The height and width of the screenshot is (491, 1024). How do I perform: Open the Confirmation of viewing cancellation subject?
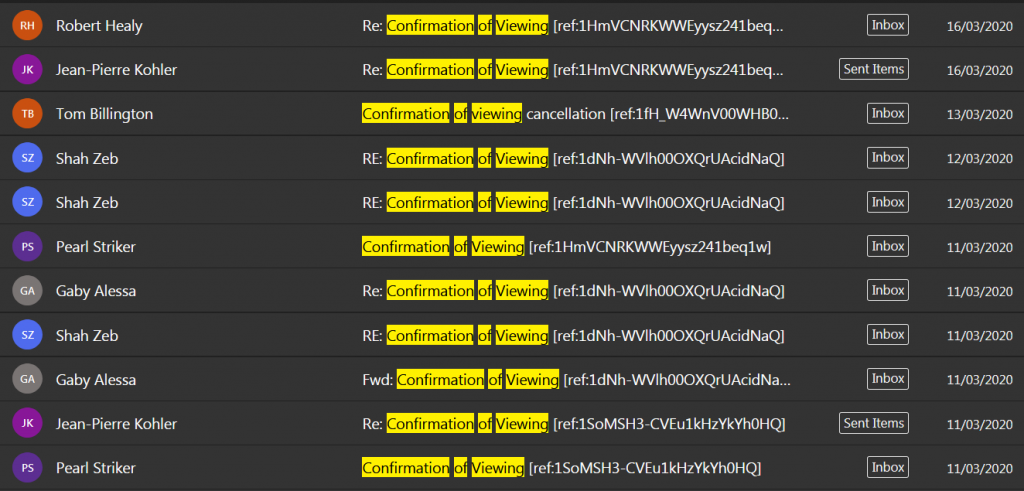[x=575, y=114]
